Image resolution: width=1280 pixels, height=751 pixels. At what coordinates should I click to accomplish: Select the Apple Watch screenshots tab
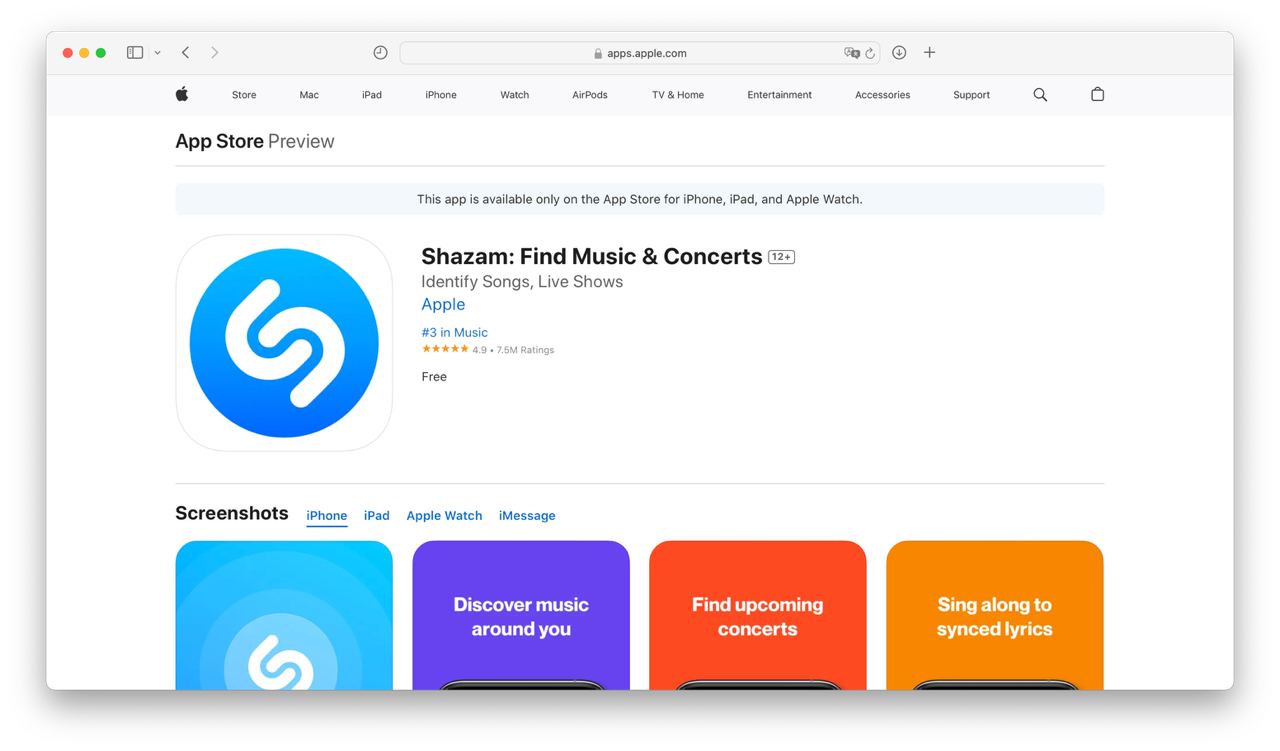coord(444,516)
